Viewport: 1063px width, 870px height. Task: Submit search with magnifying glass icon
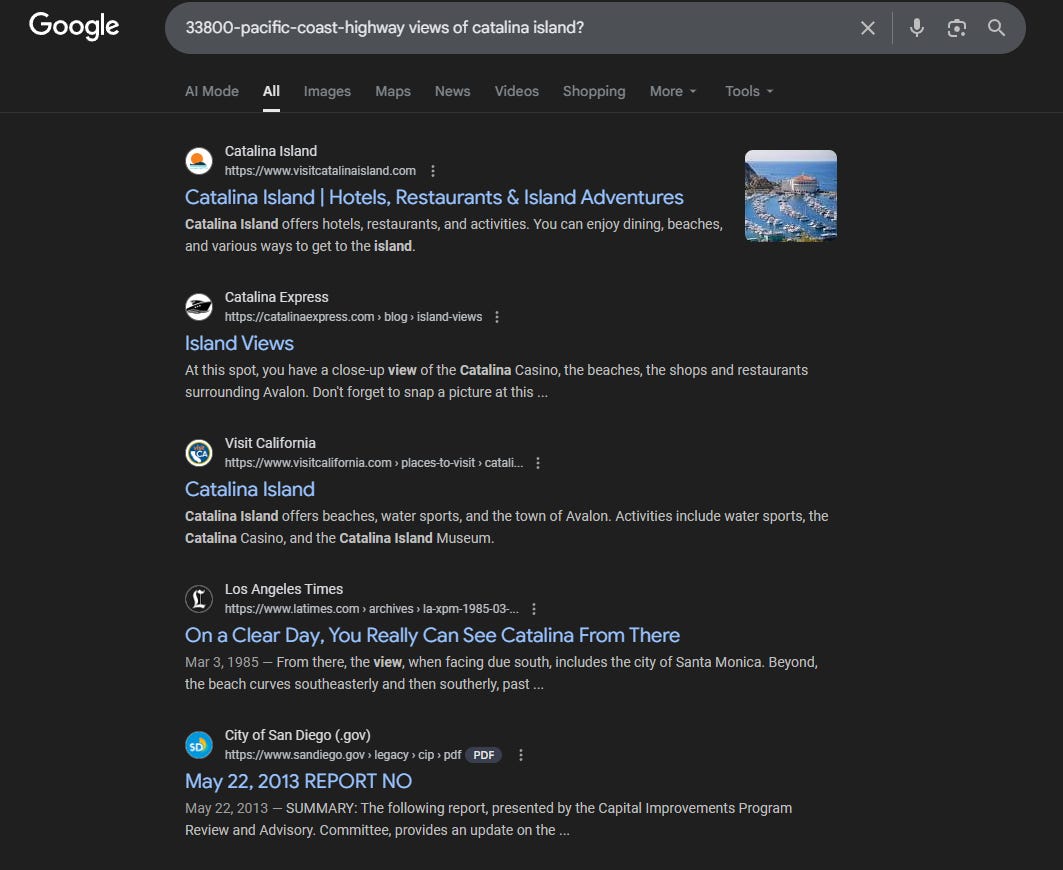996,28
